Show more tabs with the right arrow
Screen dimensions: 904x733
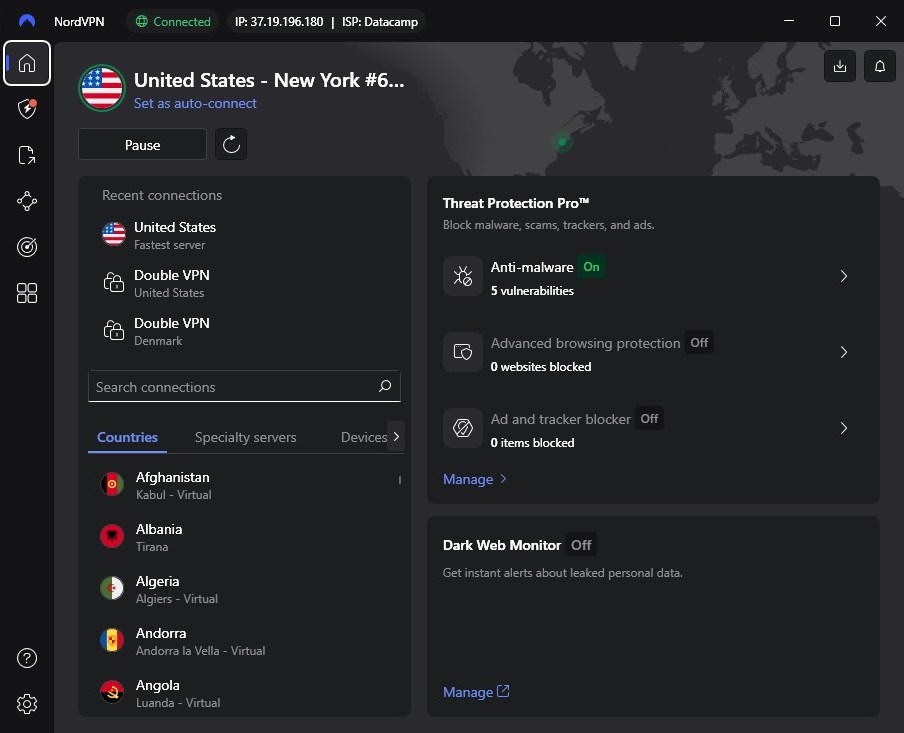point(396,437)
